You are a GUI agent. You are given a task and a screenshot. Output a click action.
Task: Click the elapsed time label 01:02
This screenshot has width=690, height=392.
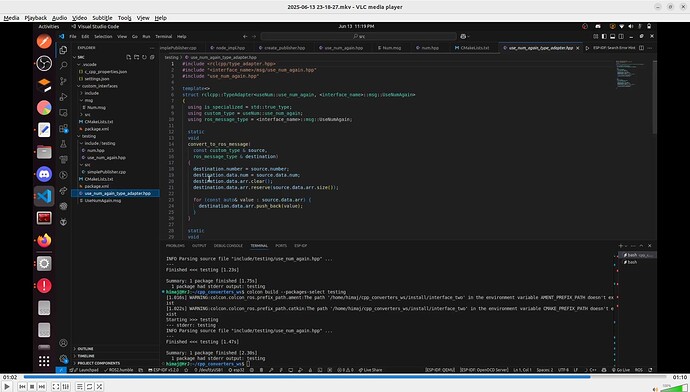click(10, 377)
